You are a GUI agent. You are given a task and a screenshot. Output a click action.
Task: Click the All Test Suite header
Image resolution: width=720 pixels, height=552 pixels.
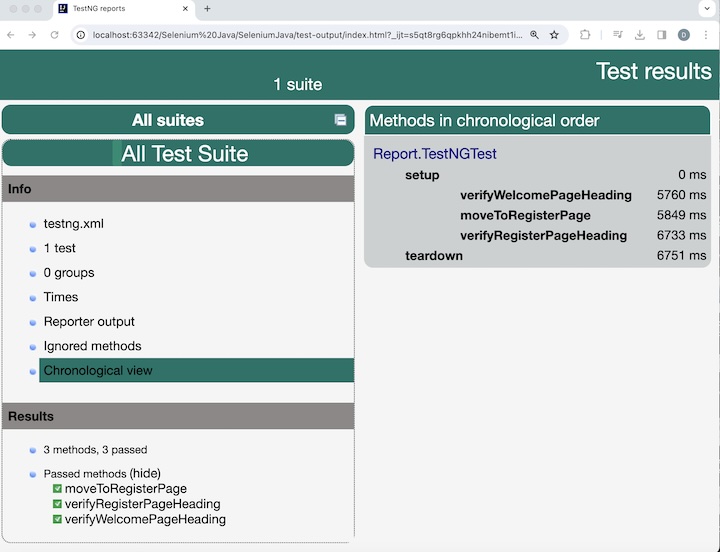178,153
